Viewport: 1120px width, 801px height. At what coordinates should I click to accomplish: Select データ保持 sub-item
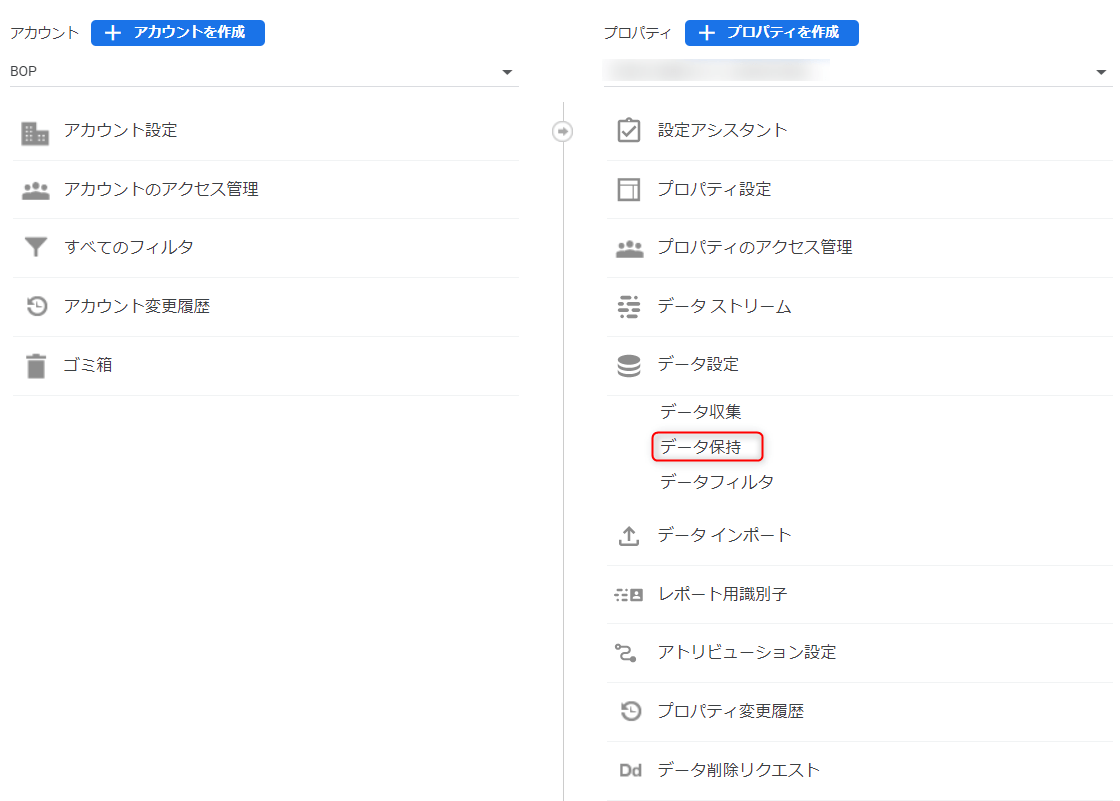[701, 447]
